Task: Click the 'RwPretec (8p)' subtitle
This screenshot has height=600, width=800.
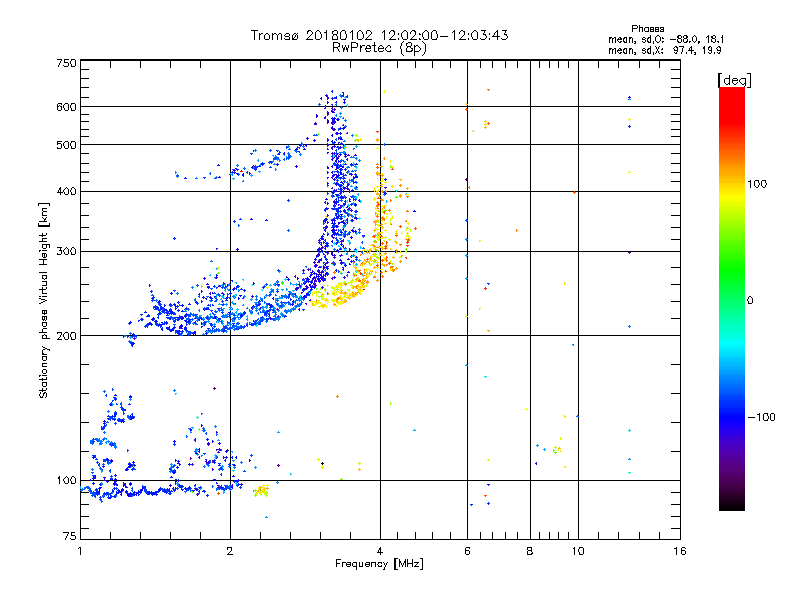Action: (379, 48)
